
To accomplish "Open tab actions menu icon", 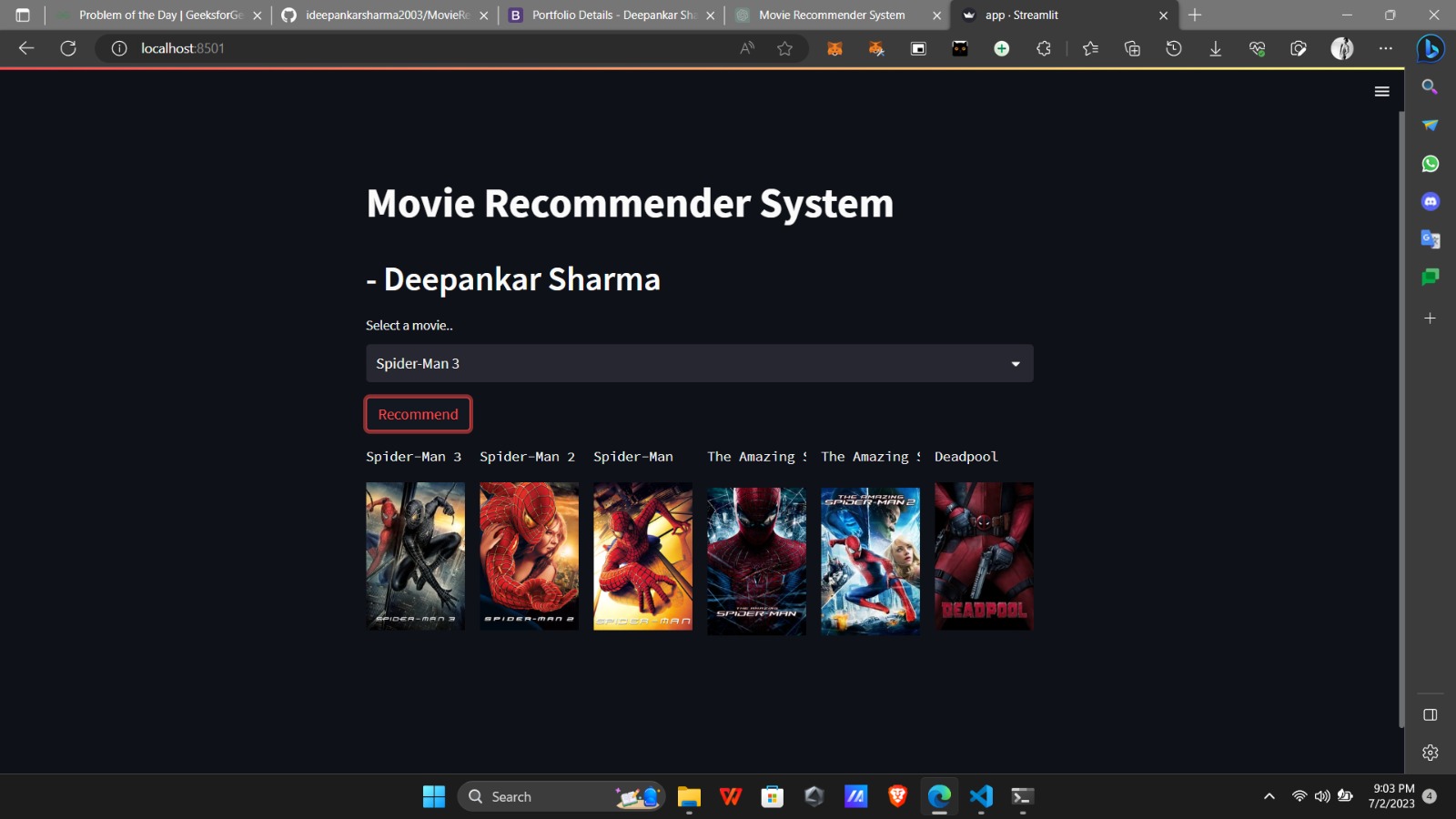I will point(23,15).
